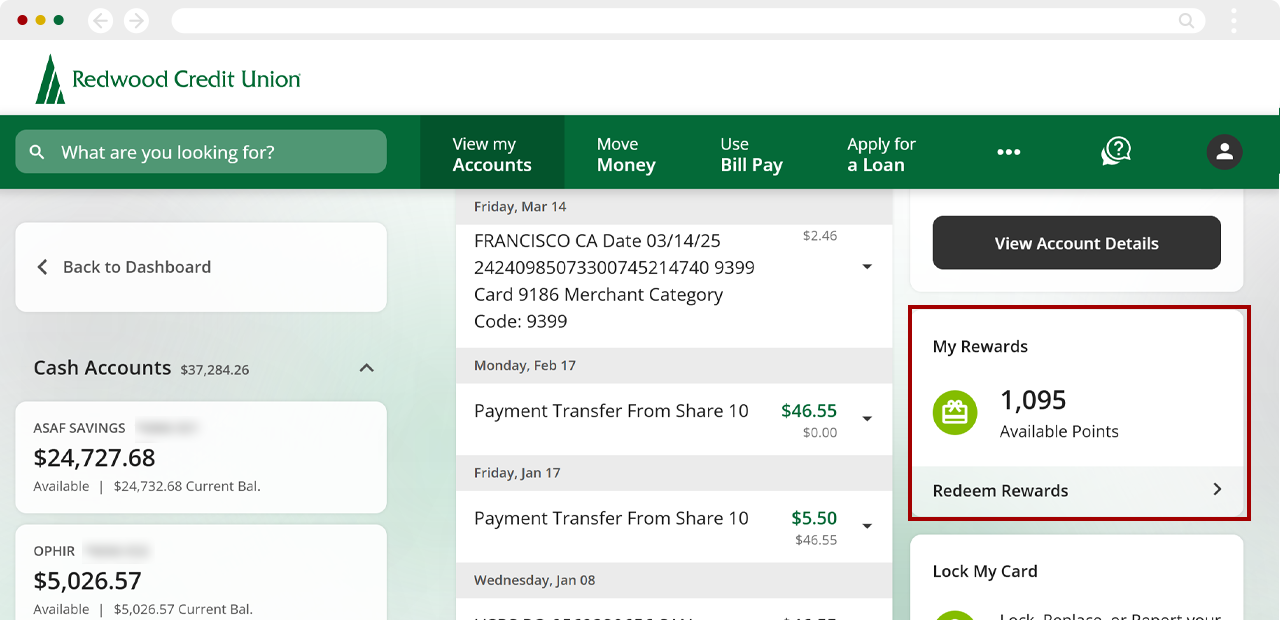
Task: Click the Lock My Card heading
Action: coord(985,572)
